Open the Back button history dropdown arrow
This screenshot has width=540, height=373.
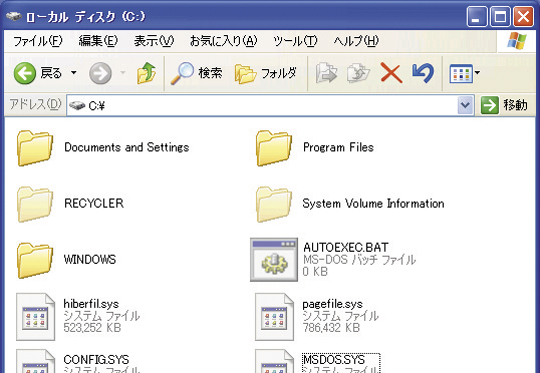pyautogui.click(x=74, y=73)
